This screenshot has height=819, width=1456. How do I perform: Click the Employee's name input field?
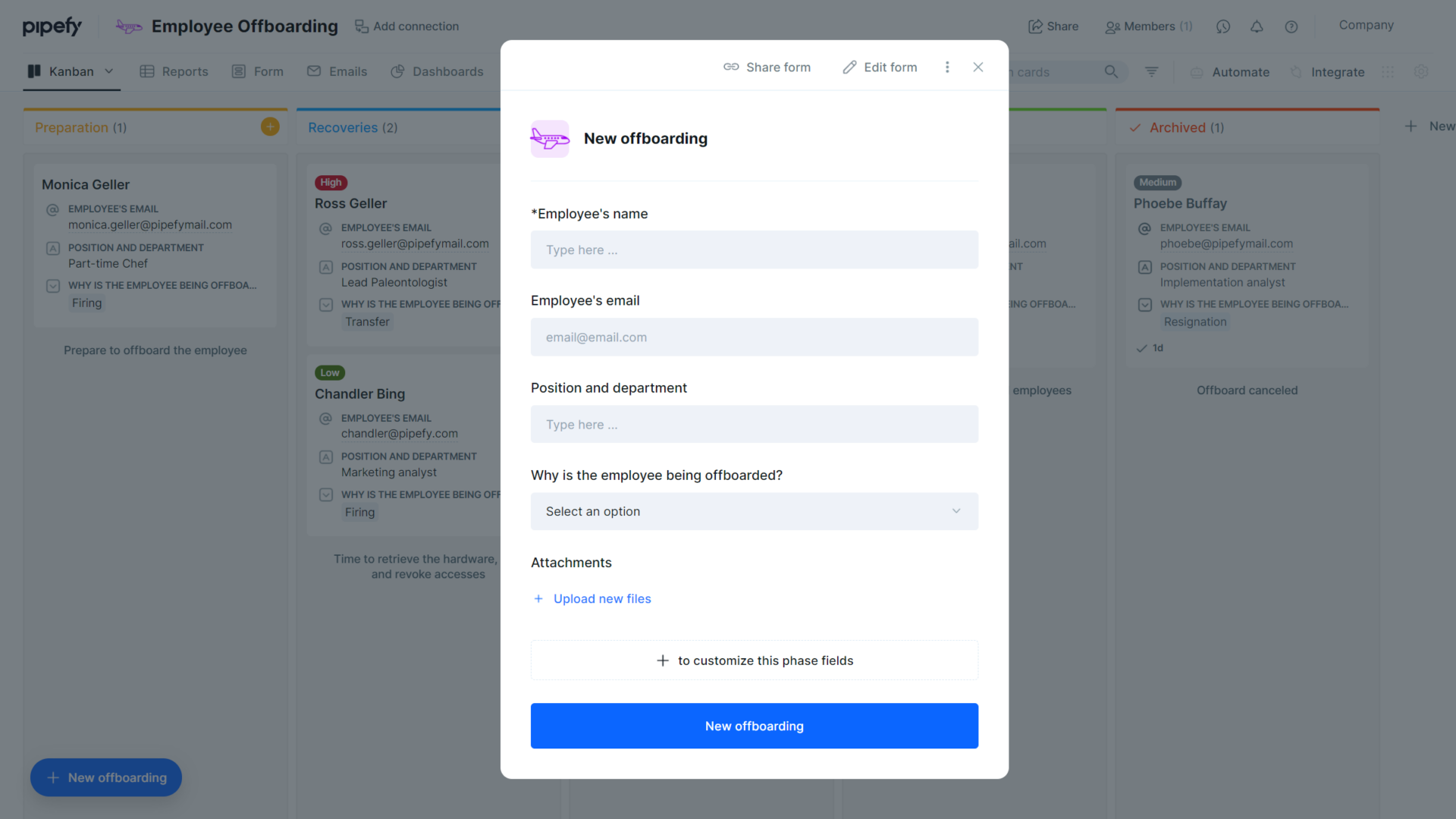(754, 249)
